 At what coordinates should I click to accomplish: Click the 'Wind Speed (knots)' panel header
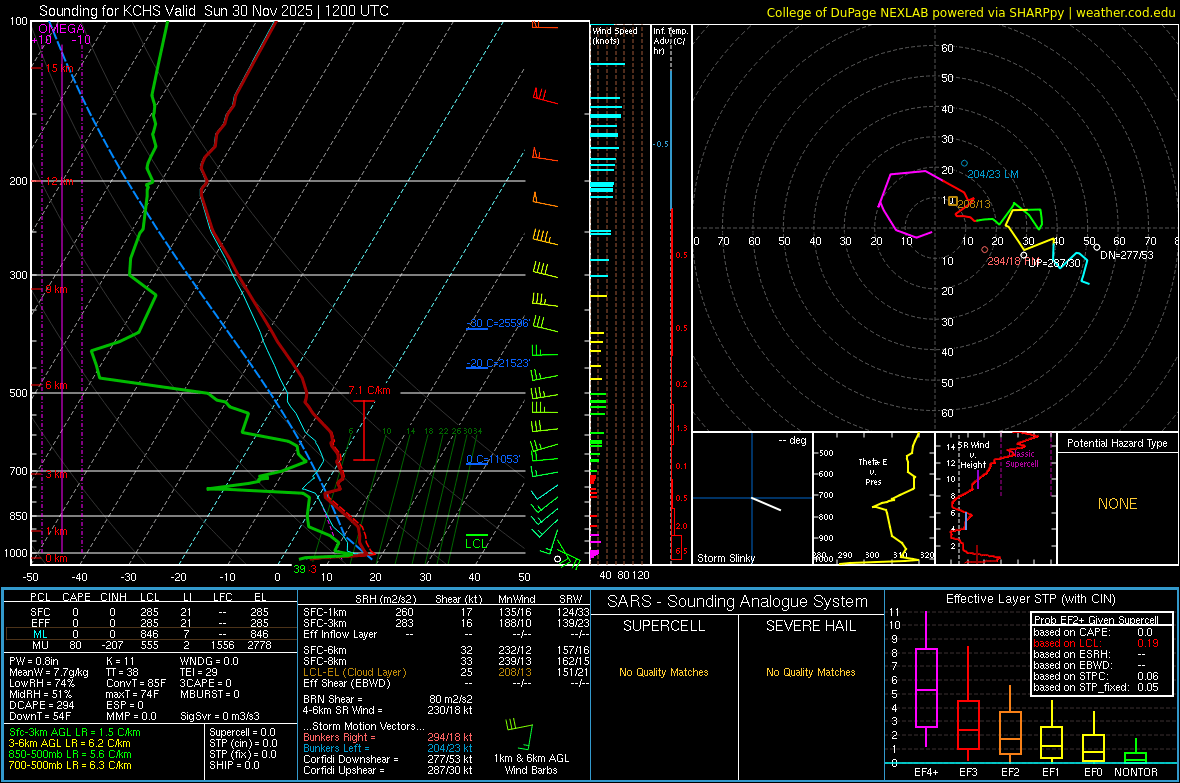615,35
